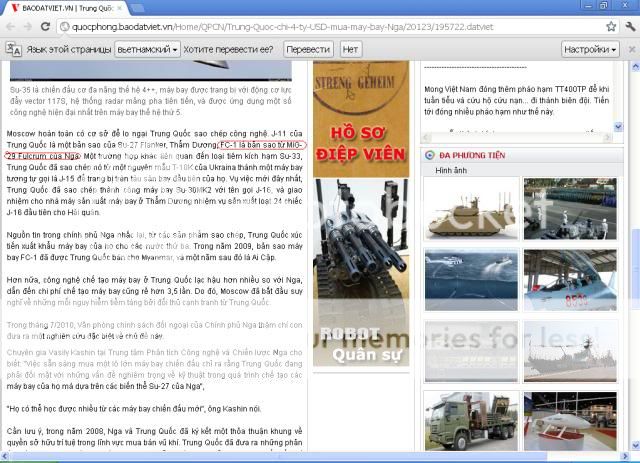Click the Su-35 aircraft photo
Screen dimensions: 640x463
151,71
